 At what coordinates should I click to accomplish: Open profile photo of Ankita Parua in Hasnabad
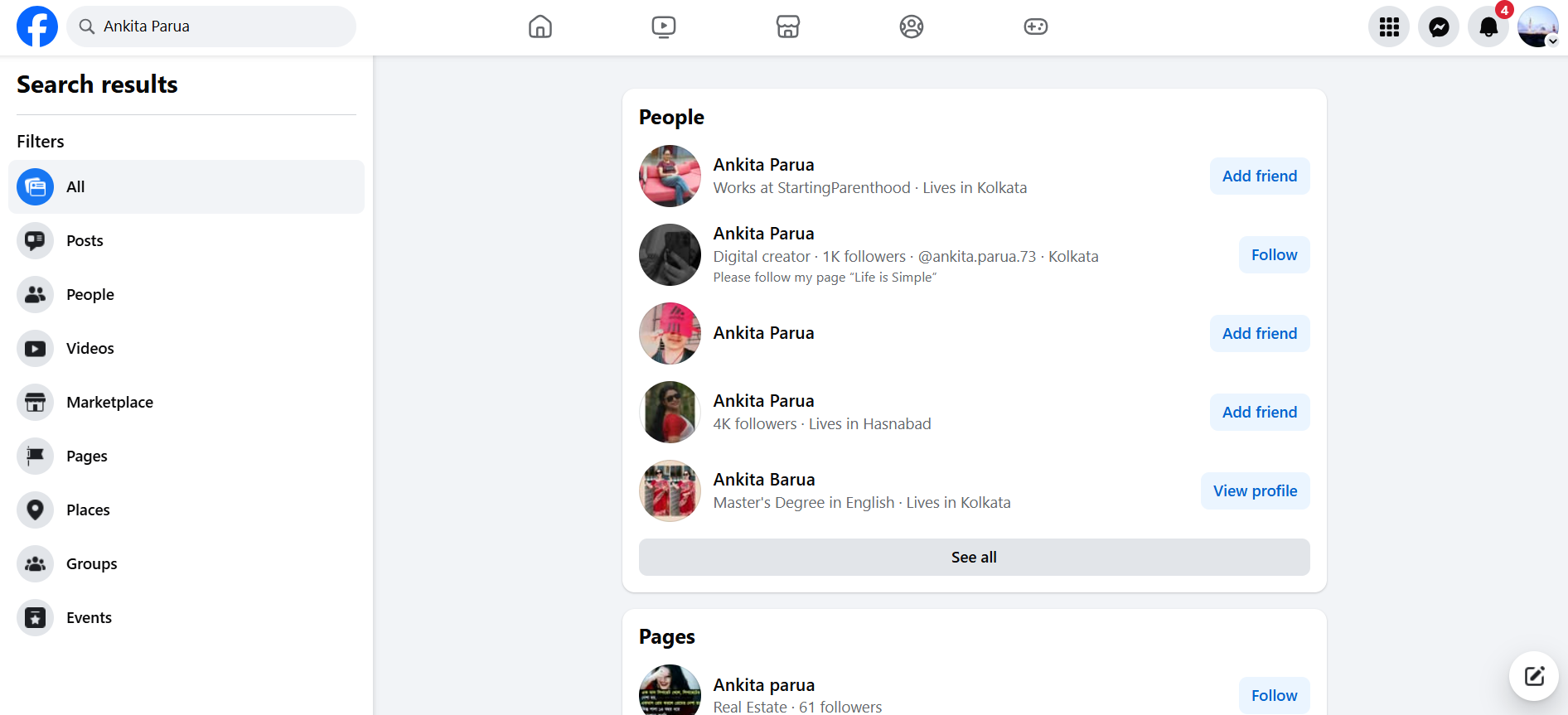[x=670, y=413]
